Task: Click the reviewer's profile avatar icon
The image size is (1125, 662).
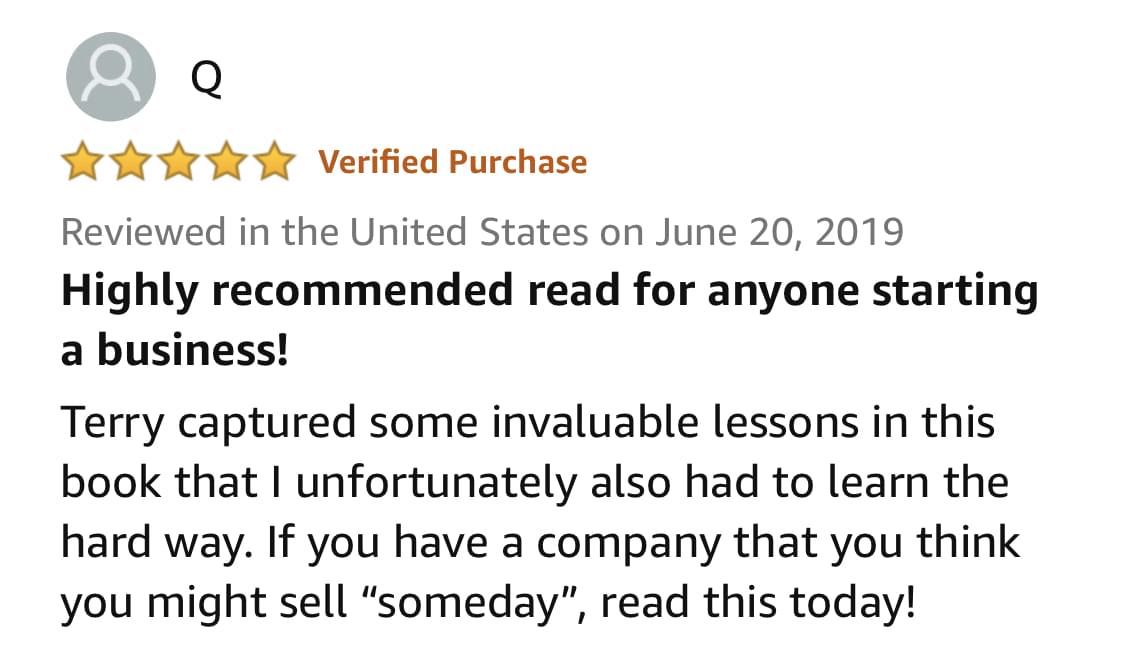Action: point(110,77)
